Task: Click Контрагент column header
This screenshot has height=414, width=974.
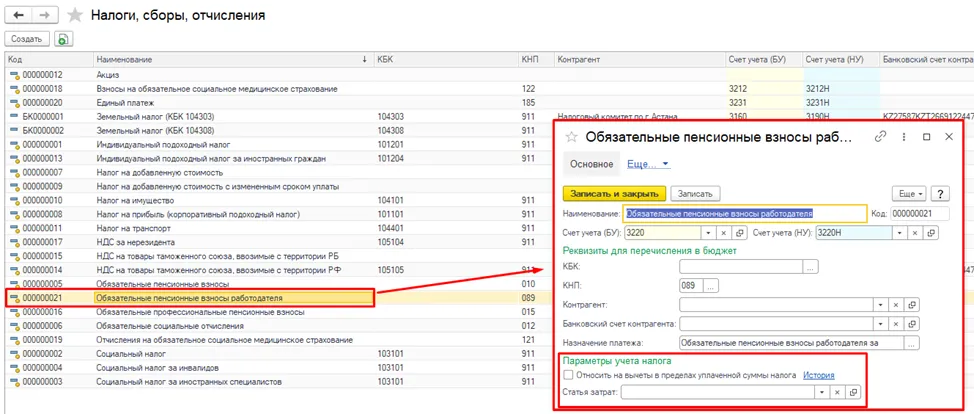Action: (639, 59)
